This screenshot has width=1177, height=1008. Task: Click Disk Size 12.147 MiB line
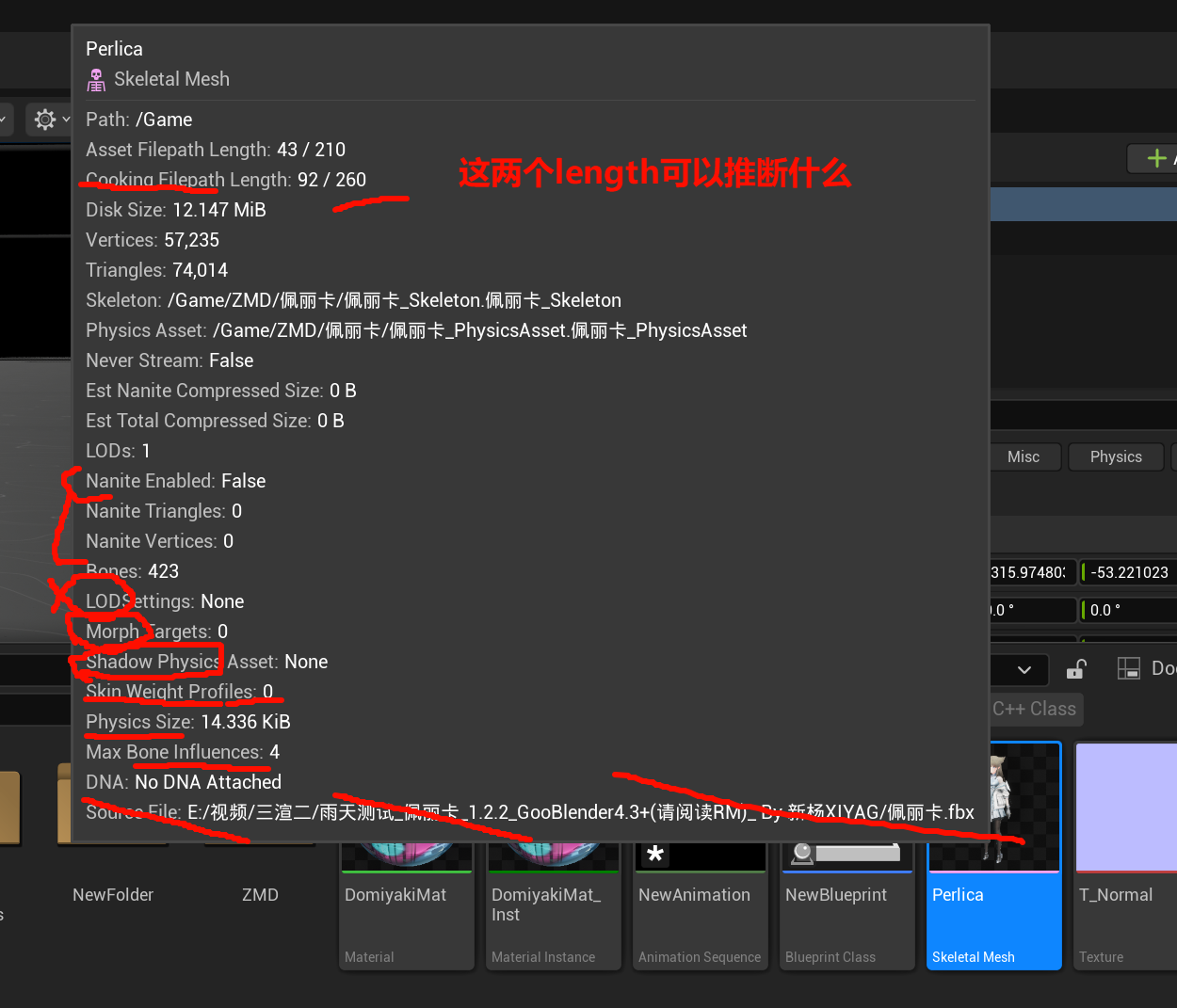176,210
